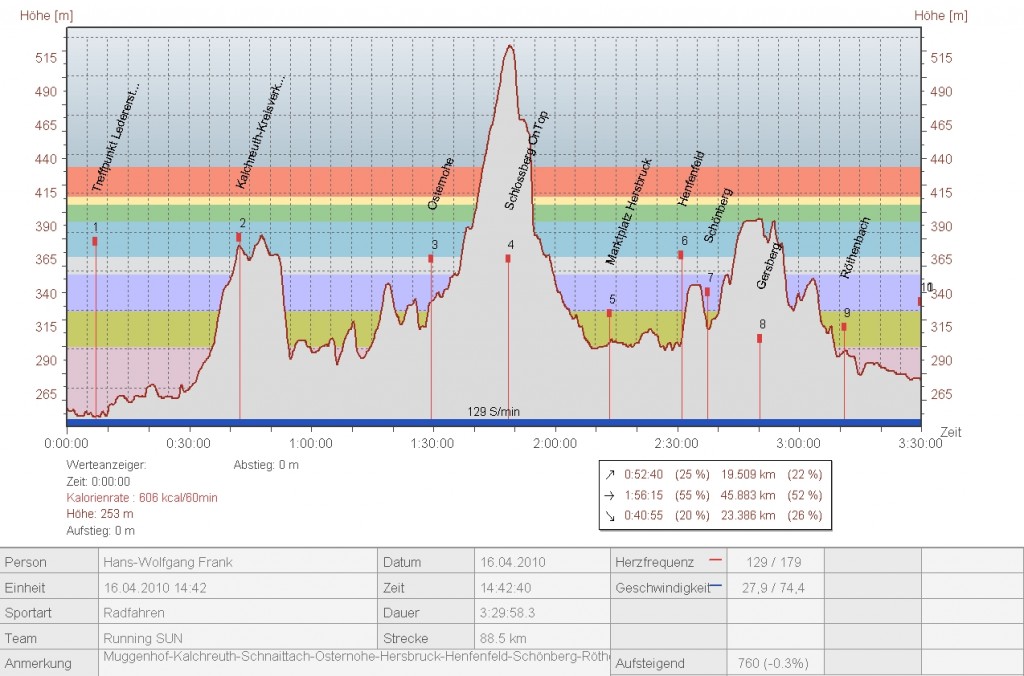This screenshot has width=1024, height=676.
Task: Select waypoint marker 6 at Henfenfeld
Action: [681, 255]
